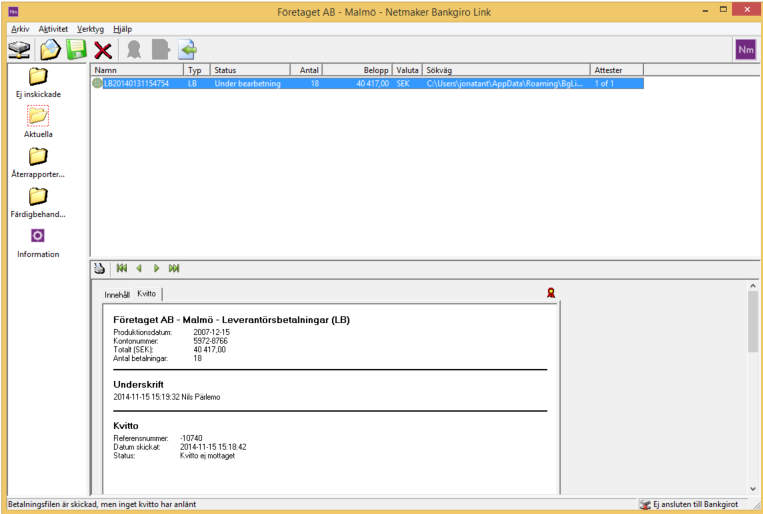Open the Arkiv menu
This screenshot has height=514, width=763.
point(20,29)
